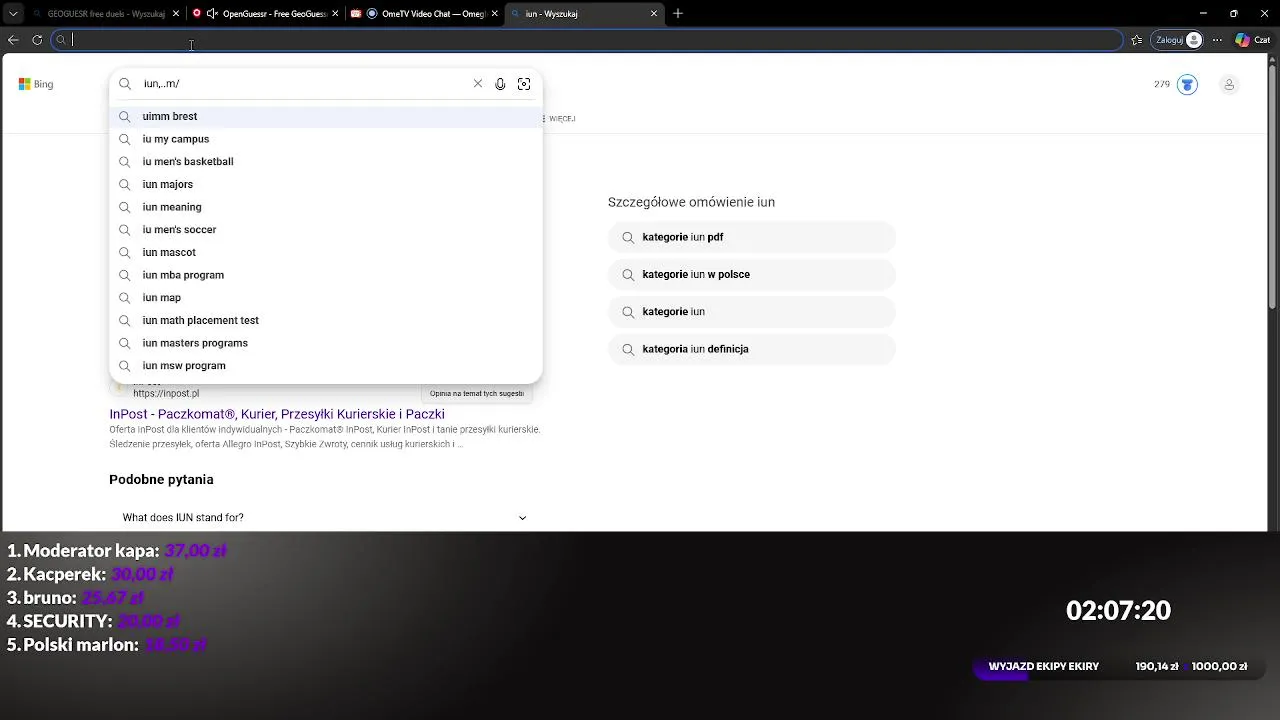Pick the 'iun mascot' suggestion

326,252
